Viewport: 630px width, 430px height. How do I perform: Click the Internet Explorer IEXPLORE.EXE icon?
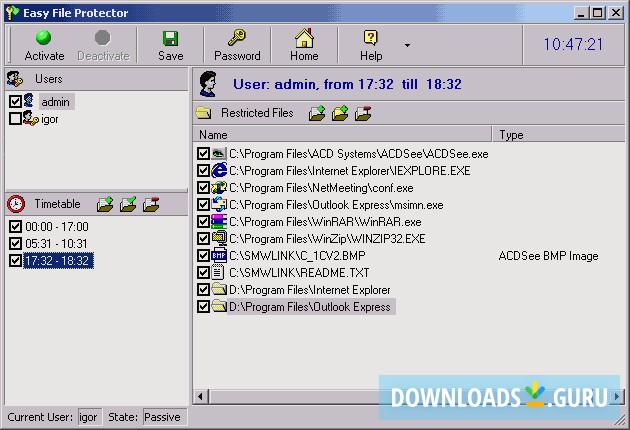point(219,170)
